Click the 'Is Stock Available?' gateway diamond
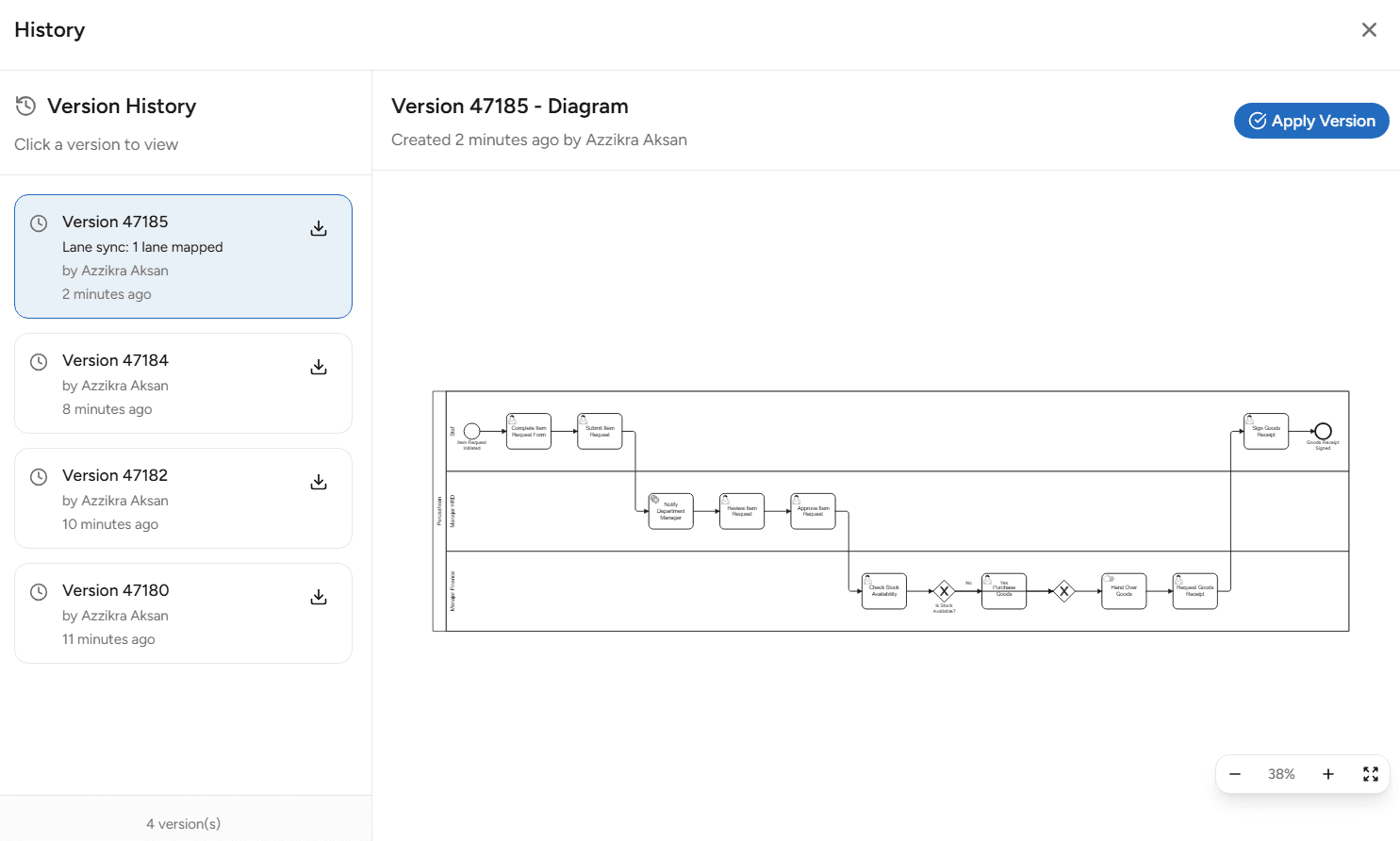Screen dimensions: 1400x841 (x=944, y=591)
